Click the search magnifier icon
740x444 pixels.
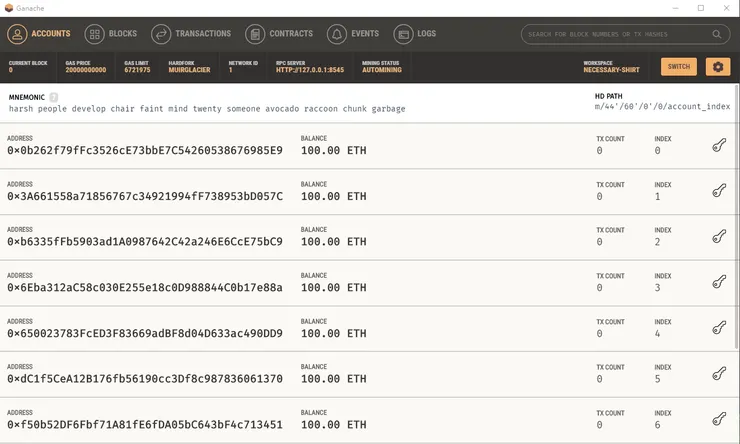tap(716, 34)
